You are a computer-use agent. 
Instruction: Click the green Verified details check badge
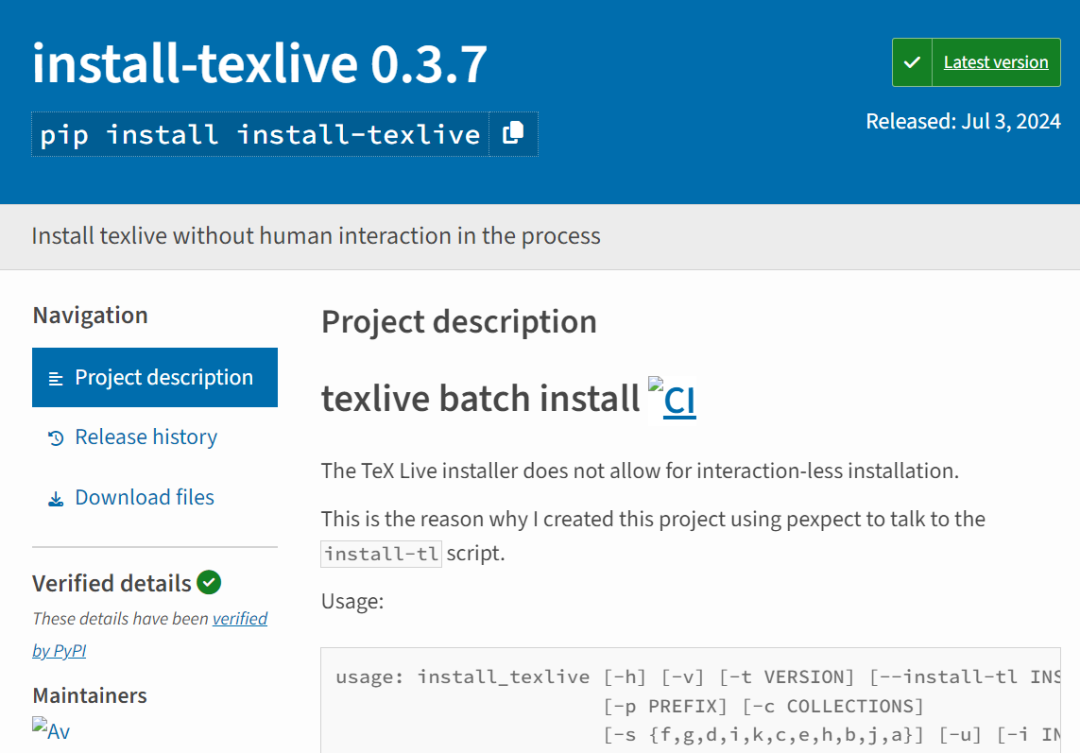coord(209,583)
